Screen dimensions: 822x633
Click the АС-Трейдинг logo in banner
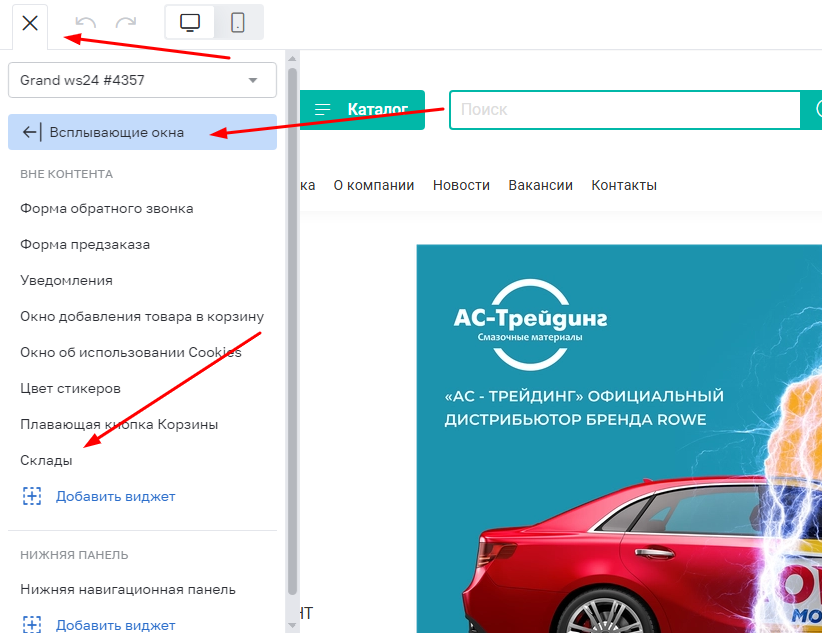(x=531, y=325)
